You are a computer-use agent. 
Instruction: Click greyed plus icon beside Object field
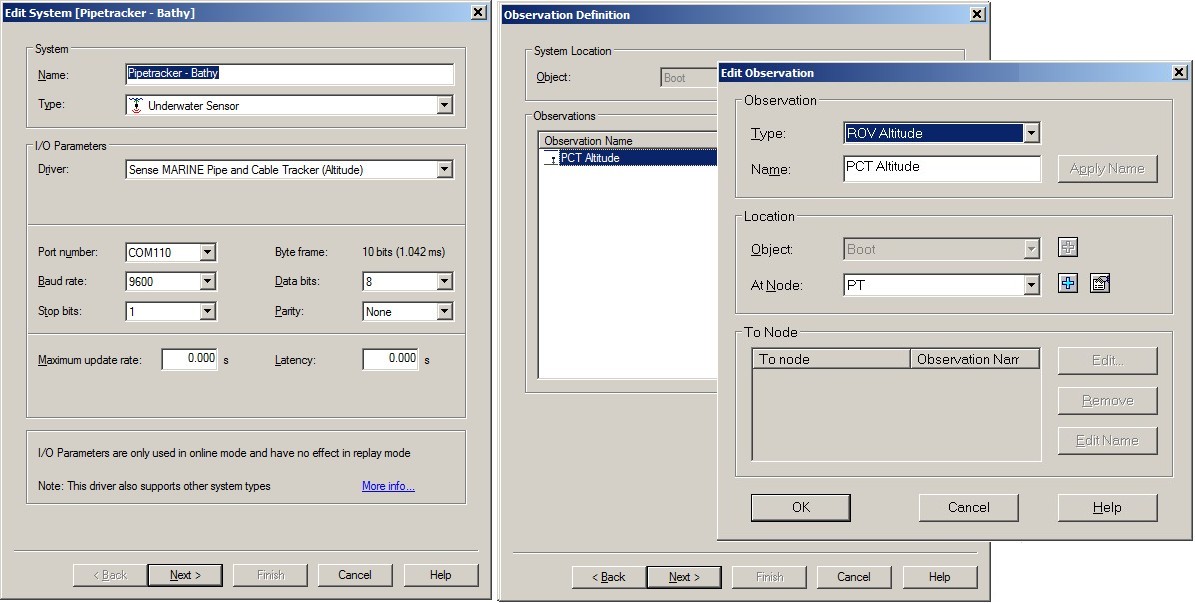[1068, 247]
